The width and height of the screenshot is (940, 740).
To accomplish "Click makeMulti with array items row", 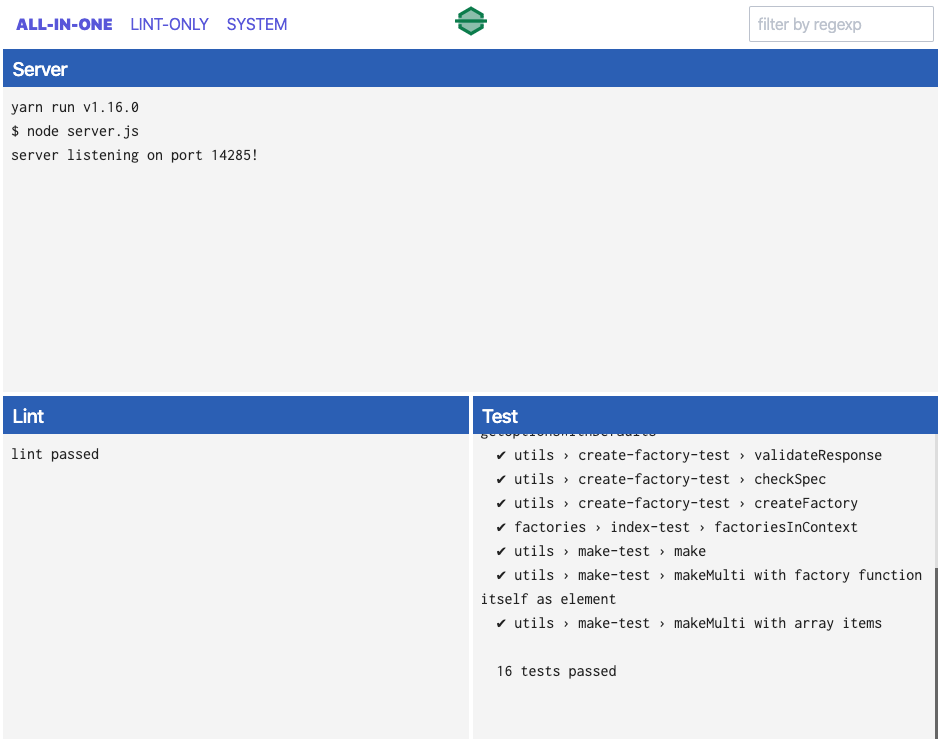I will pyautogui.click(x=689, y=623).
